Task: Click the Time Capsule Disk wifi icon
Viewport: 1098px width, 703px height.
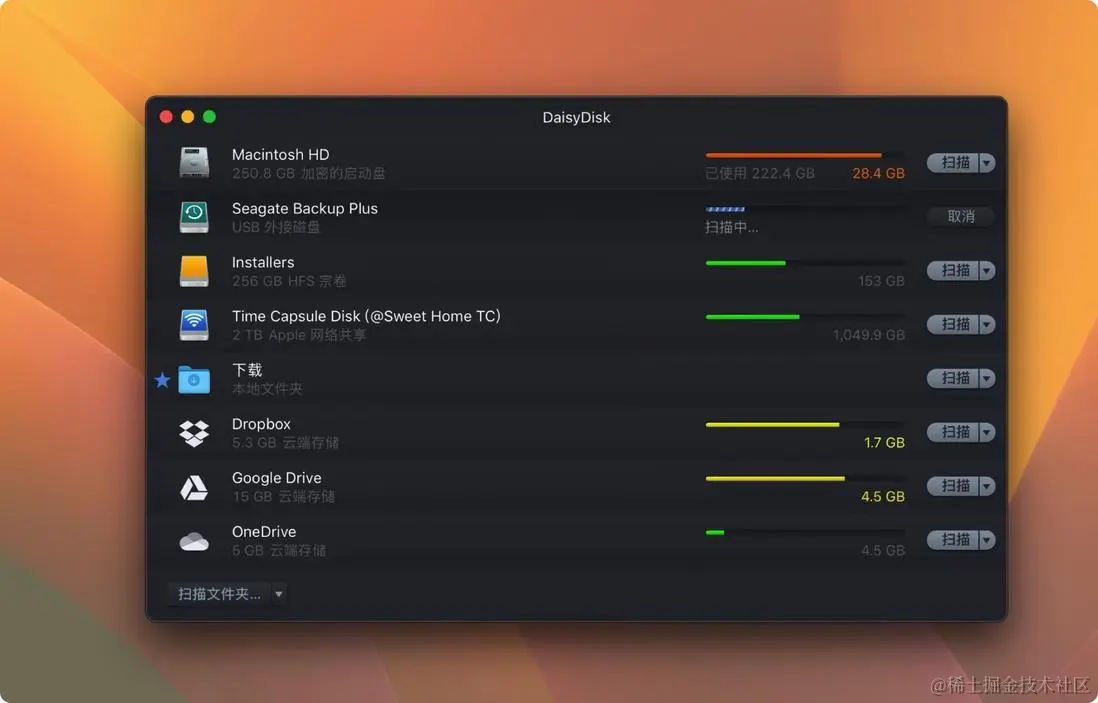Action: [194, 324]
